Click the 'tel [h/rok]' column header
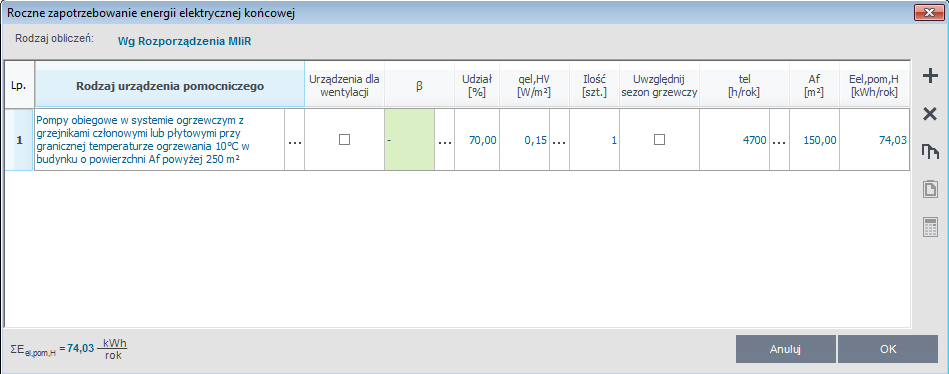Viewport: 949px width, 374px height. coord(744,85)
